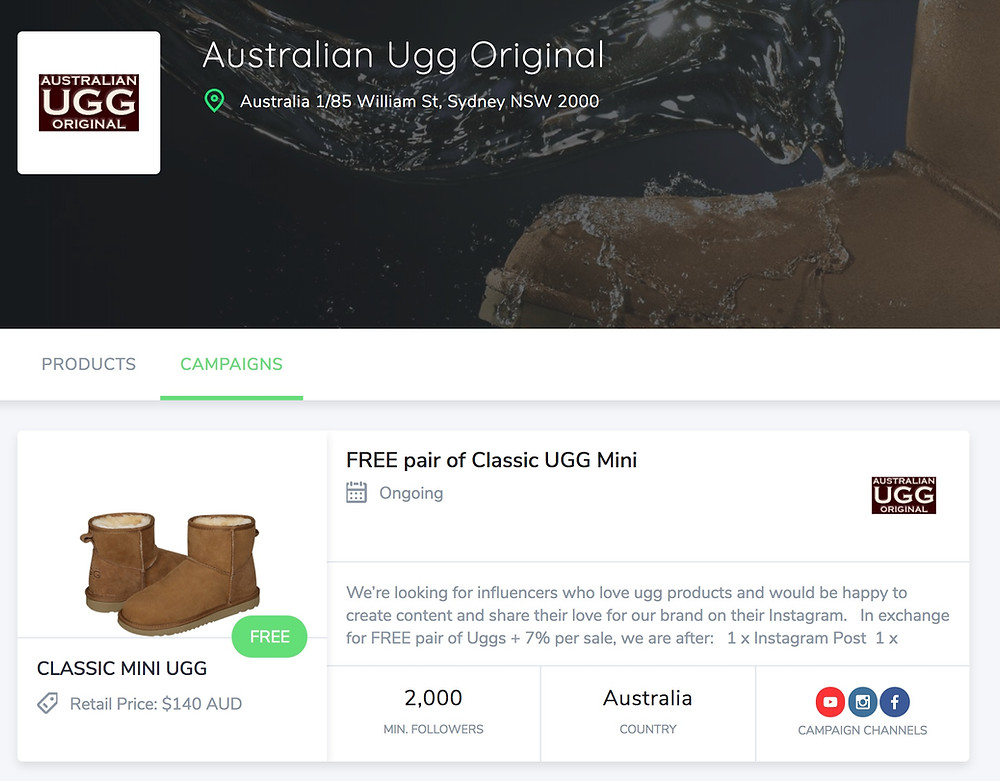Click the Instagram campaign channel icon
Viewport: 1000px width, 781px height.
(x=862, y=702)
